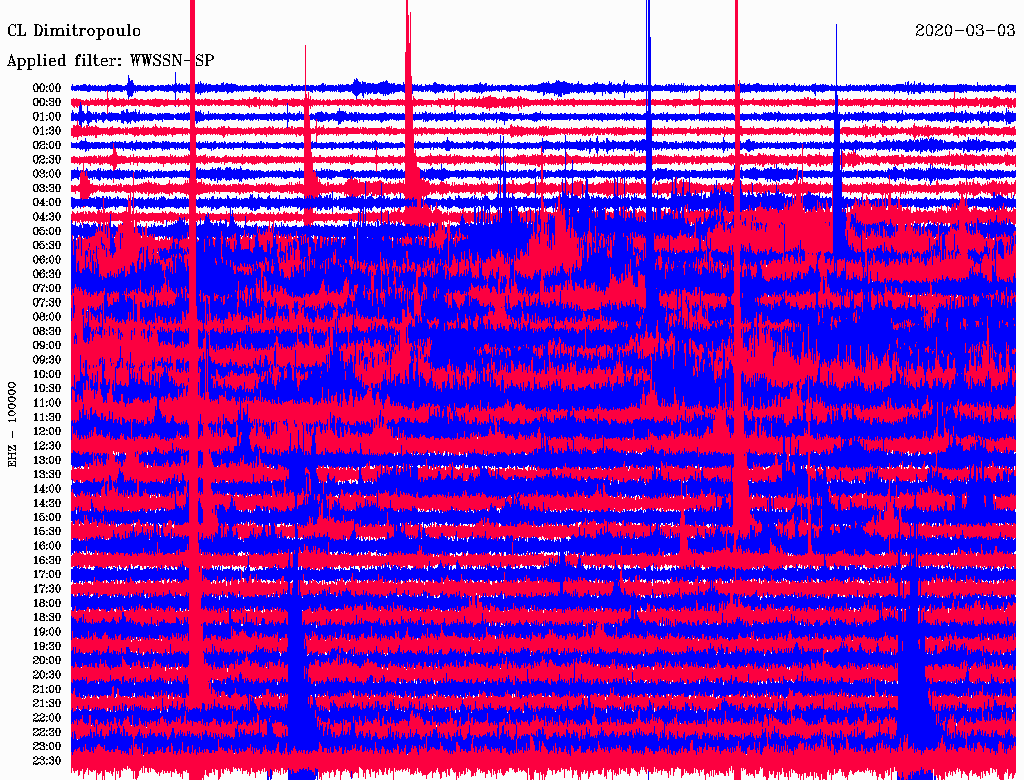Click the 09:00 time marker
The width and height of the screenshot is (1024, 780).
point(47,346)
